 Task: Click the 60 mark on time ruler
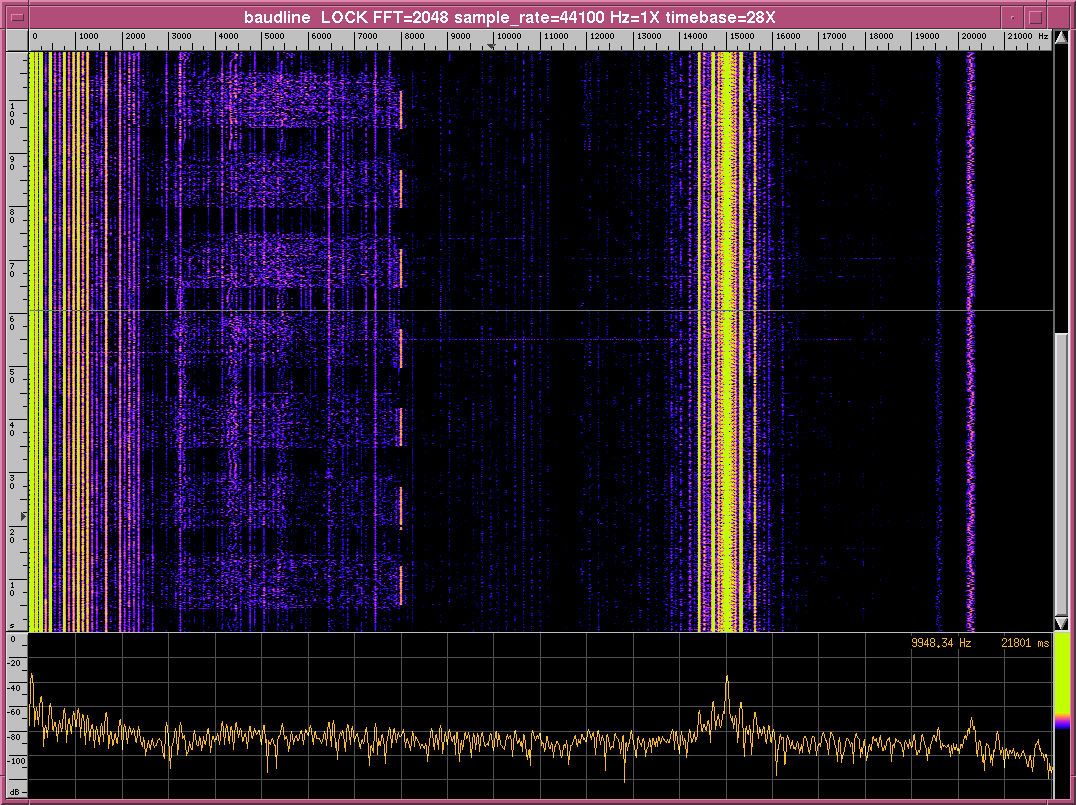point(12,322)
